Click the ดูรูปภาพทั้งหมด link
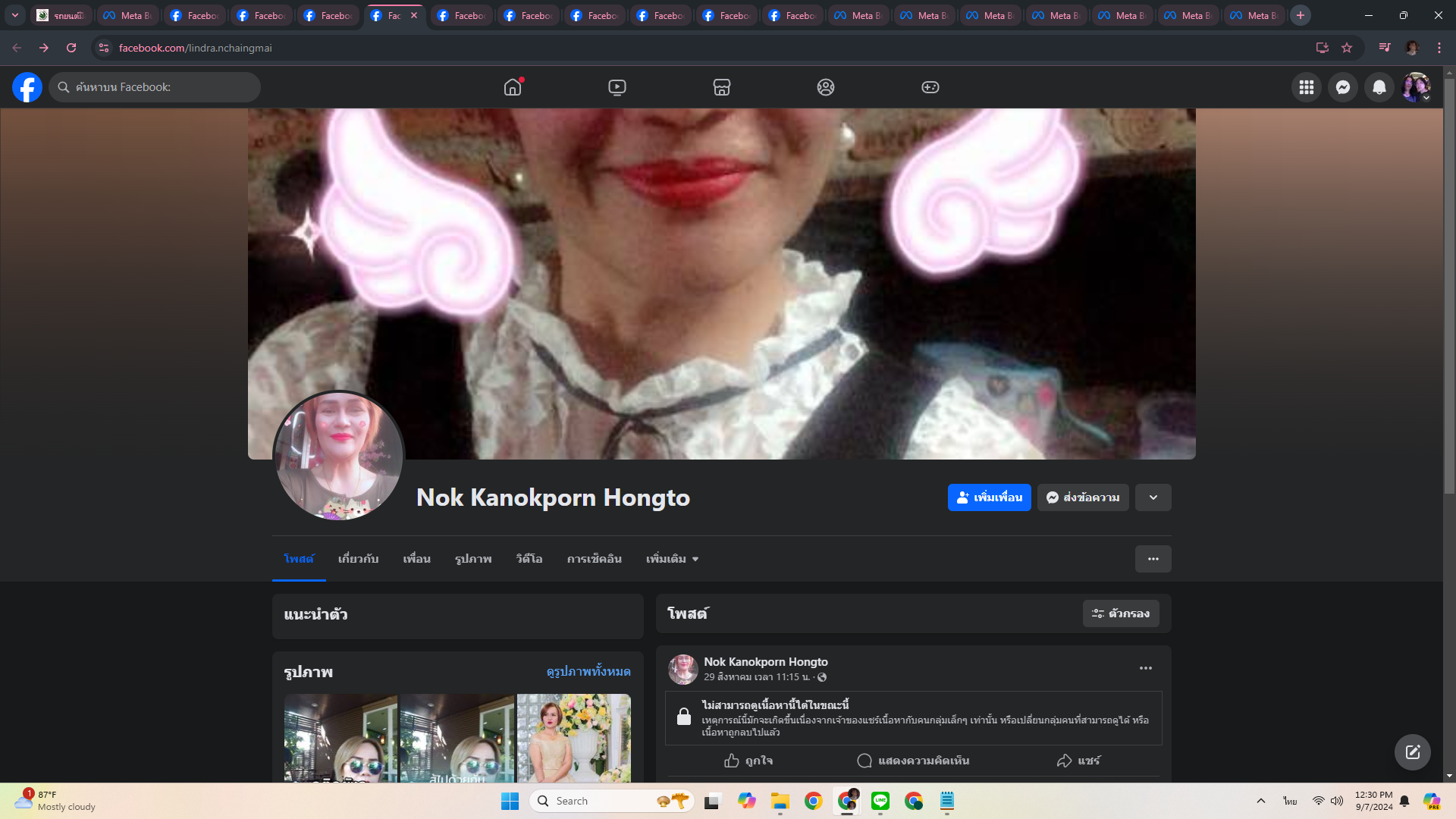 coord(588,671)
